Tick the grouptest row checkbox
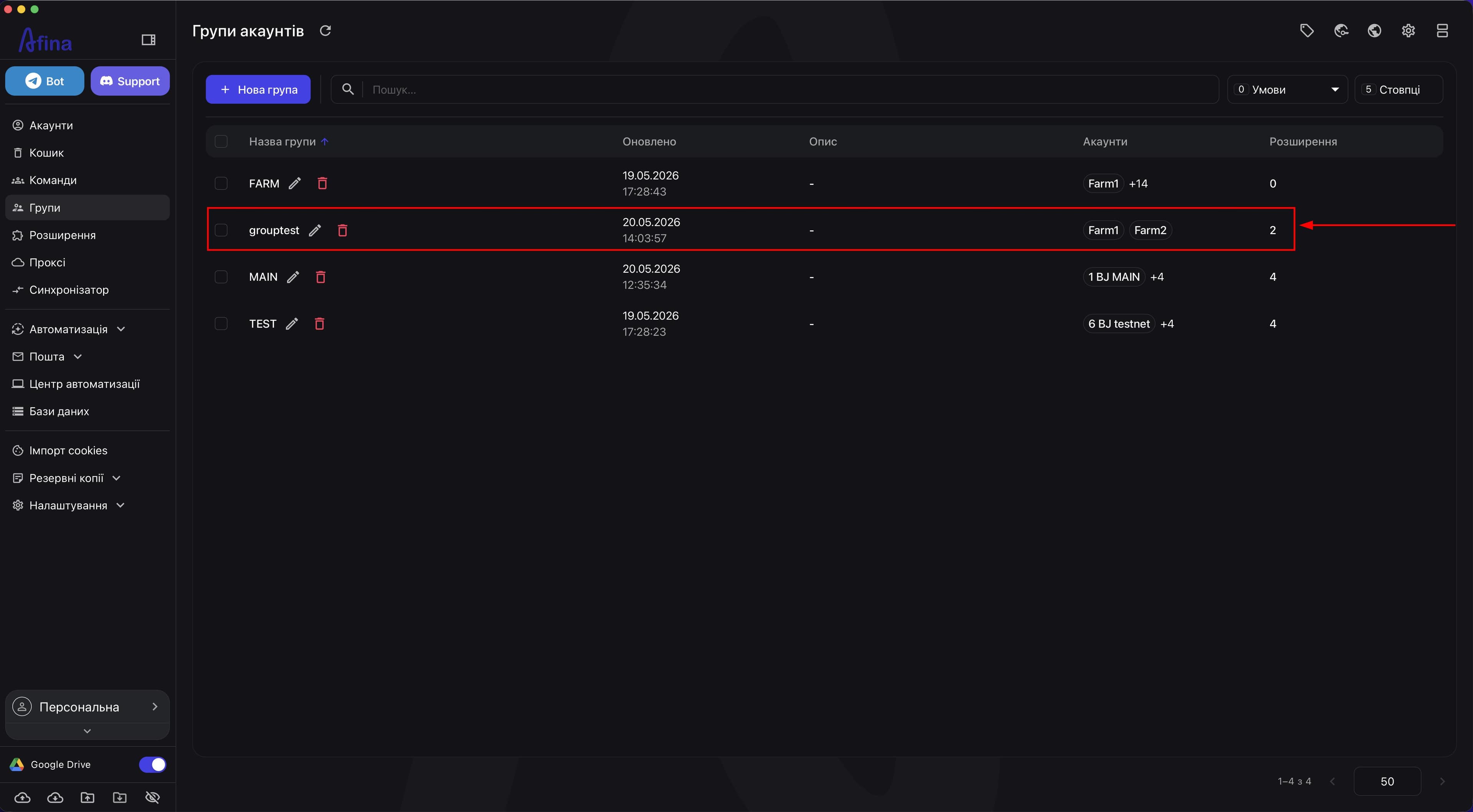 click(221, 231)
